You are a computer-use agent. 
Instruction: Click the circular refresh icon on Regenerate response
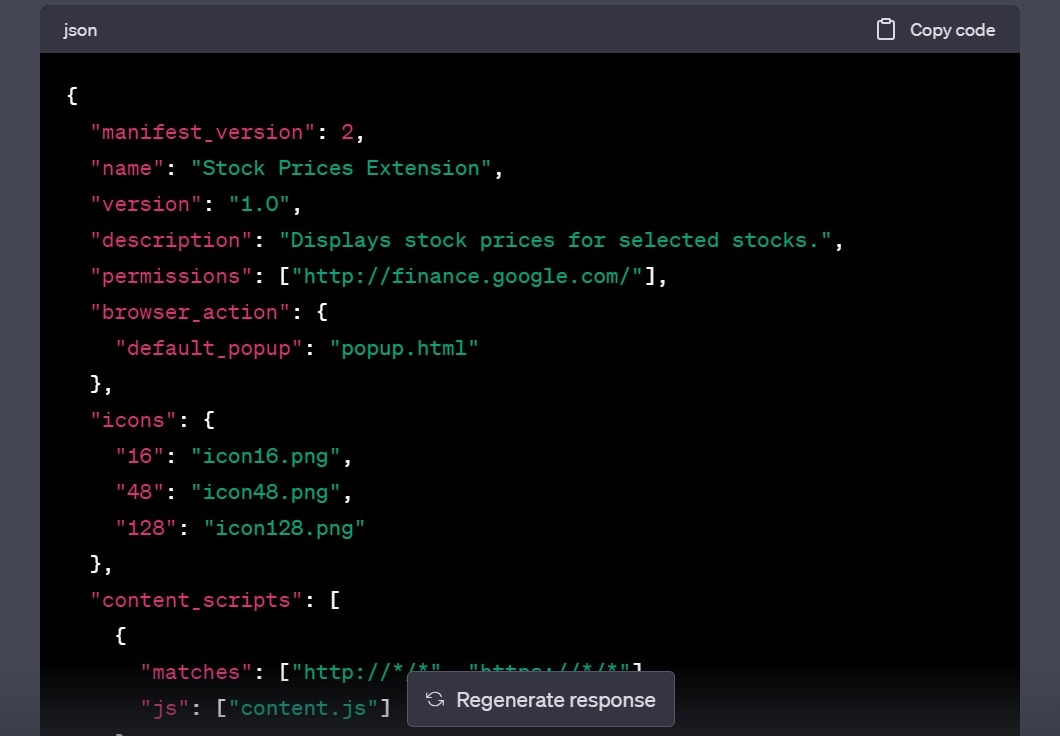coord(435,700)
